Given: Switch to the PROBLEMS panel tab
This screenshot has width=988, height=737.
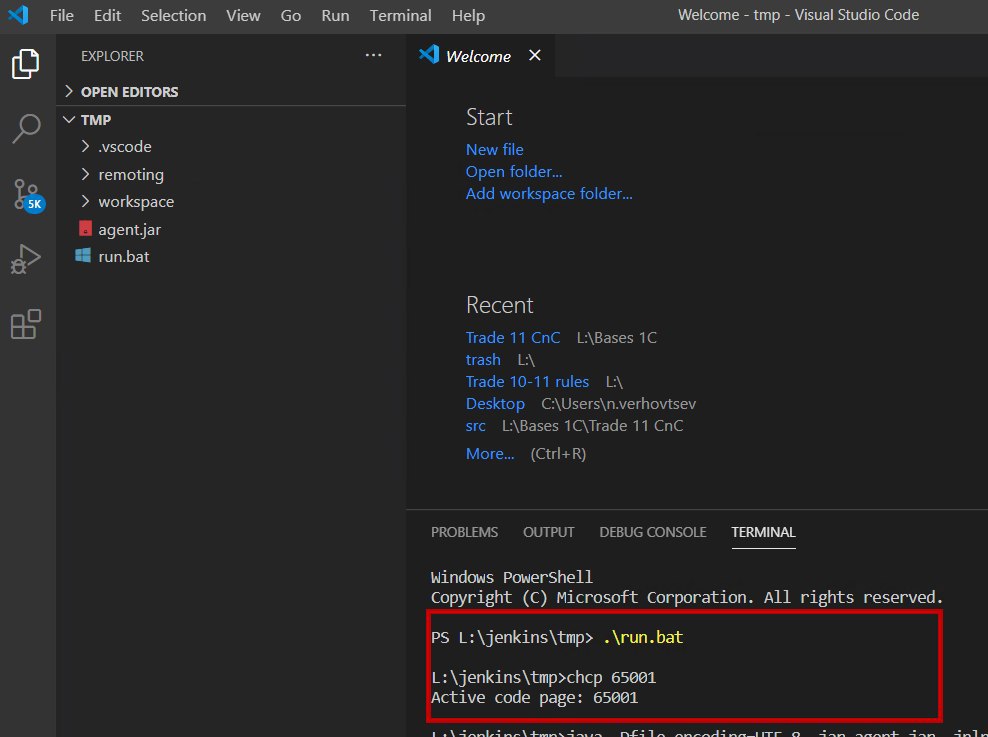Looking at the screenshot, I should (x=464, y=532).
